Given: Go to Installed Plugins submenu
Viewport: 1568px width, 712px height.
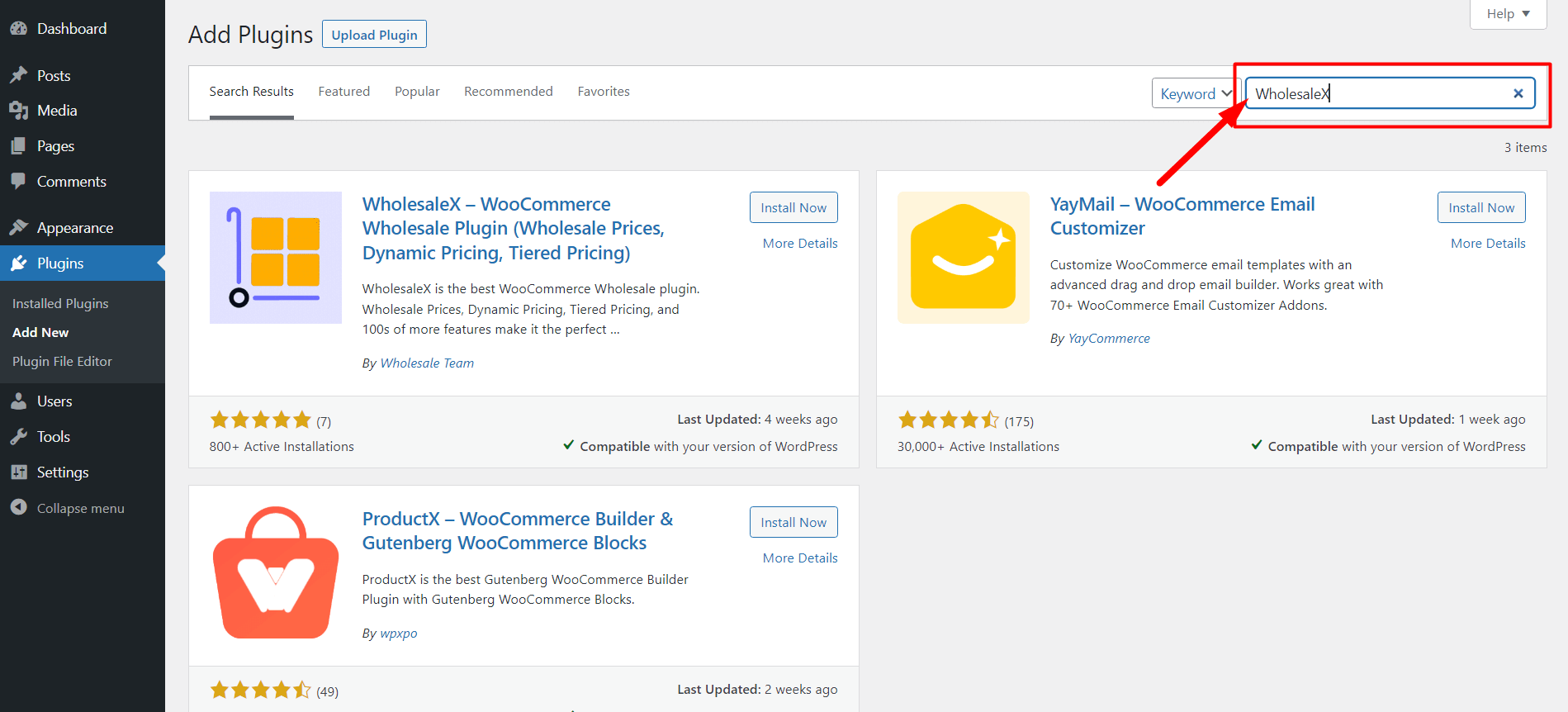Looking at the screenshot, I should tap(60, 303).
